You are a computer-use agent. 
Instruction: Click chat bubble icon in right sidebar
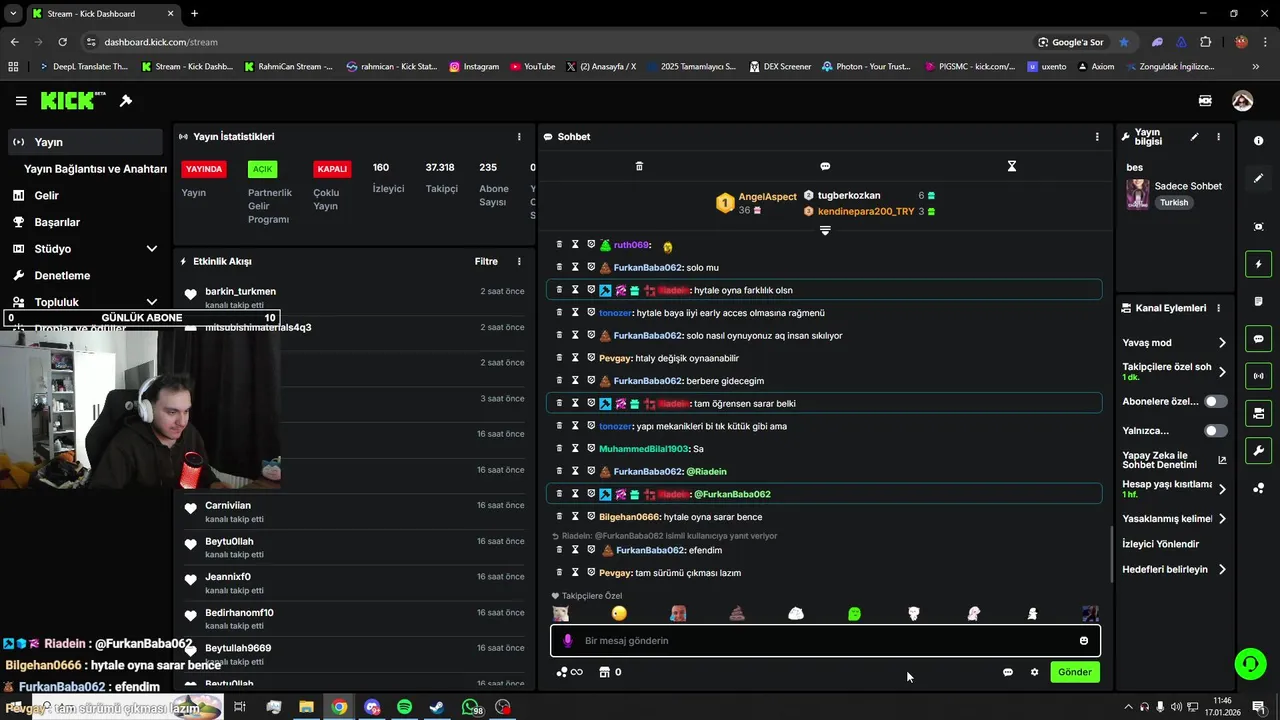(1258, 339)
